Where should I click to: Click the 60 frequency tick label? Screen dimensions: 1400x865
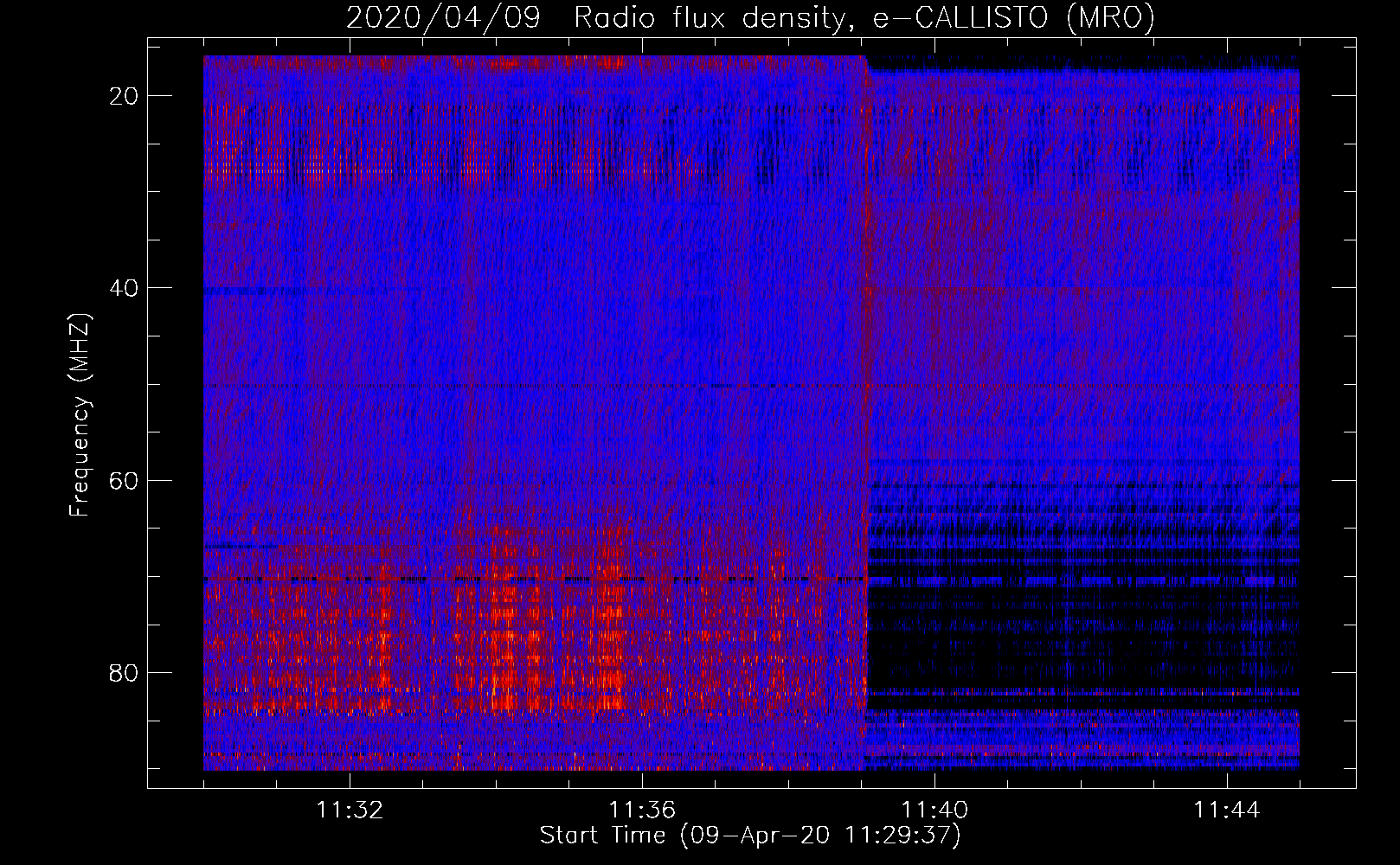(x=125, y=480)
